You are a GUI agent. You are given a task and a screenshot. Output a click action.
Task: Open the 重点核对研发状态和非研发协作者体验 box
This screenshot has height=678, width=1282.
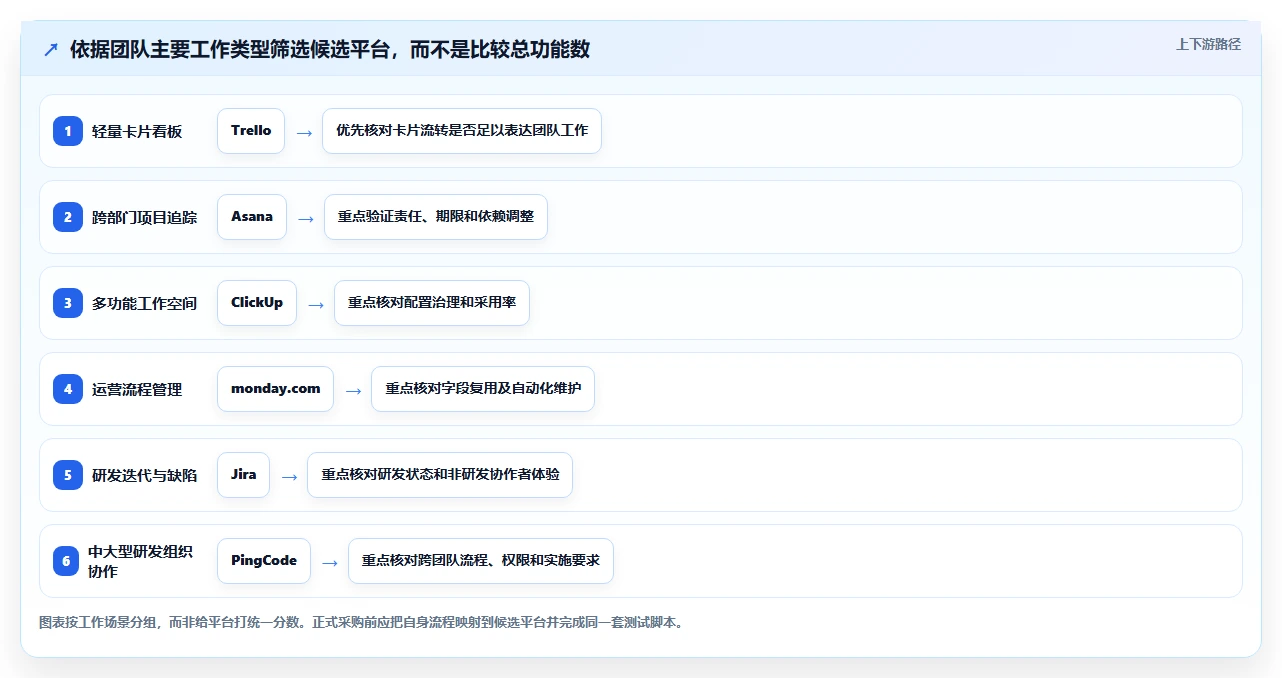point(440,475)
